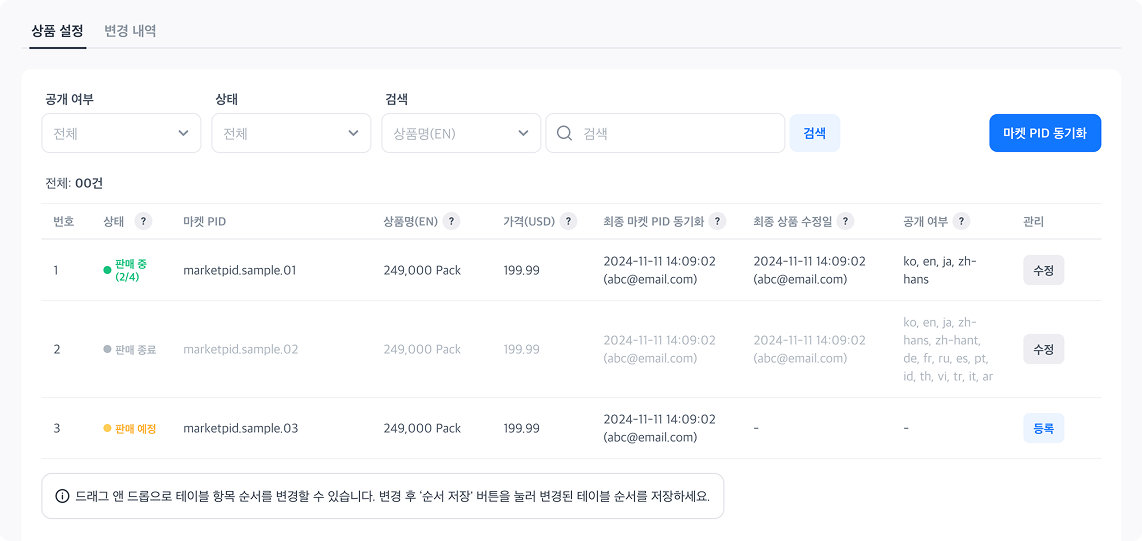Switch to the 변경 내역 tab
Viewport: 1142px width, 541px height.
click(130, 31)
